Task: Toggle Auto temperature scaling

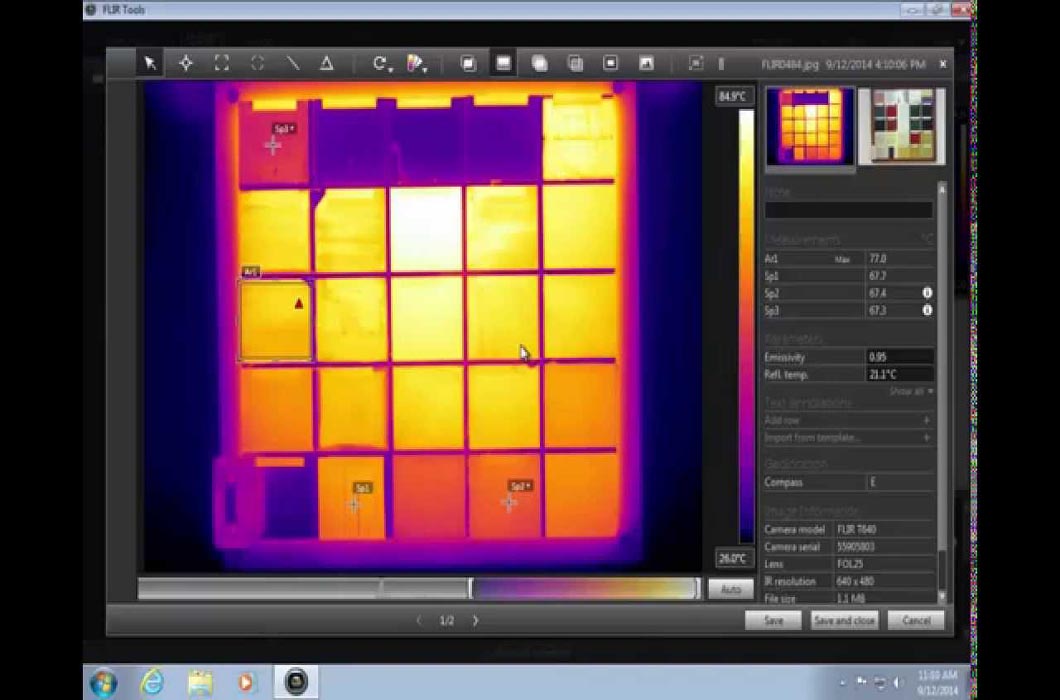Action: pos(731,589)
